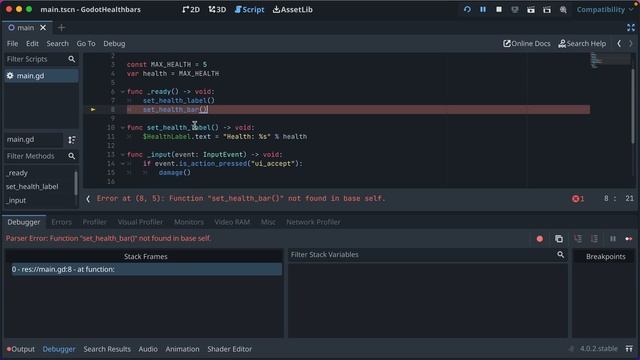Screen dimensions: 640x360
Task: Open the AssetLib workspace
Action: pos(293,9)
